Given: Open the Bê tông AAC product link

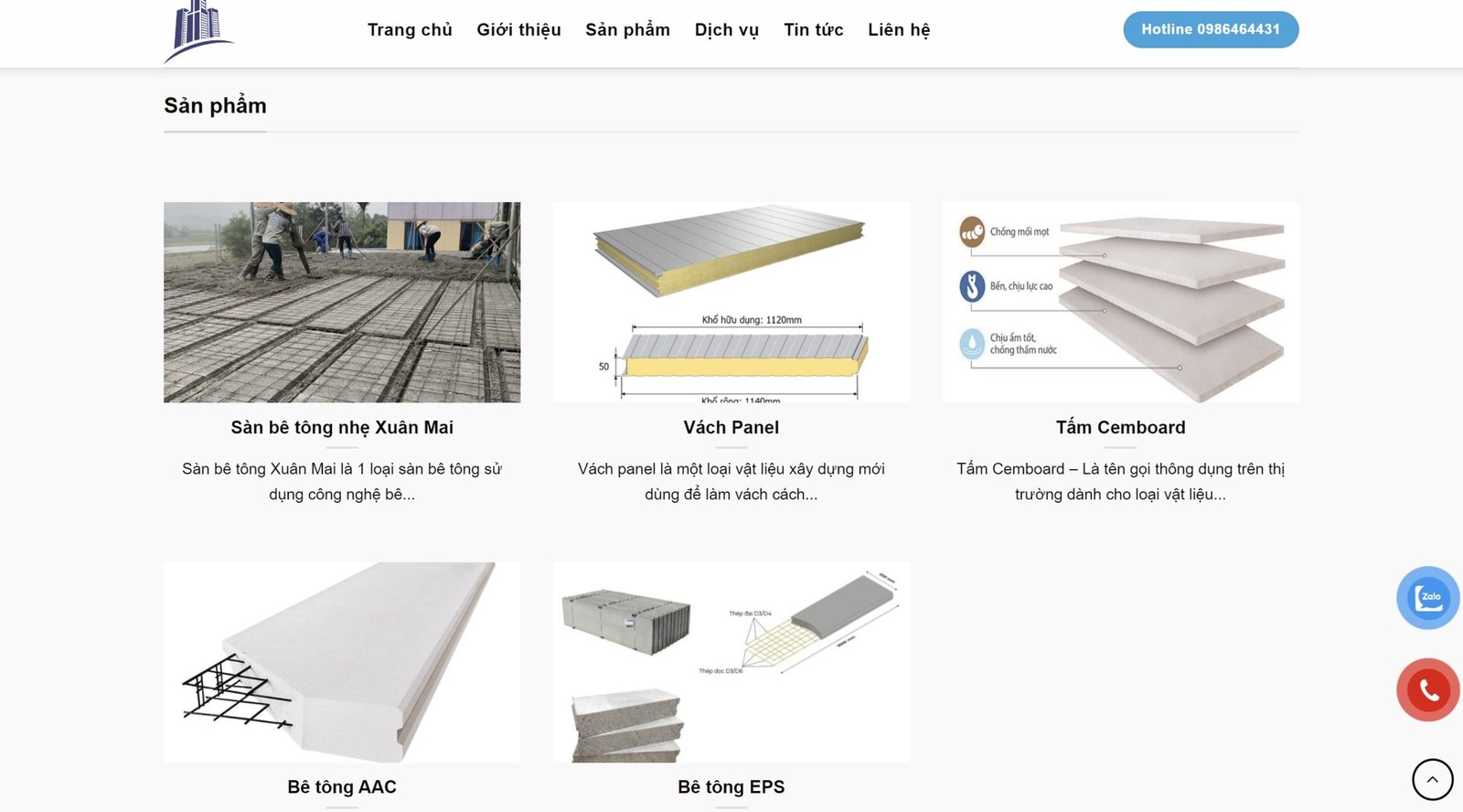Looking at the screenshot, I should pyautogui.click(x=342, y=786).
